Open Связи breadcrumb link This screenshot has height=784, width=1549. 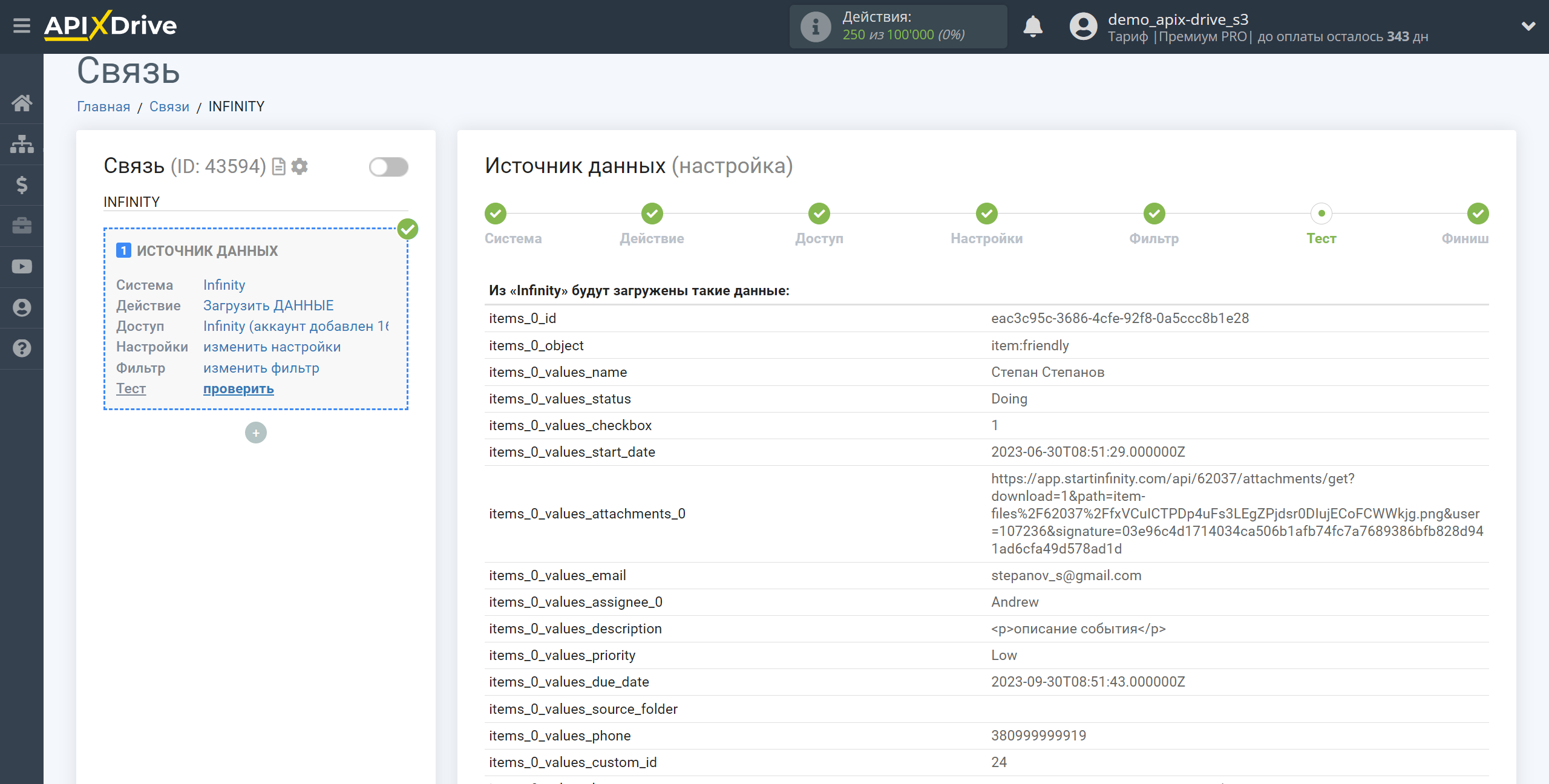[169, 106]
